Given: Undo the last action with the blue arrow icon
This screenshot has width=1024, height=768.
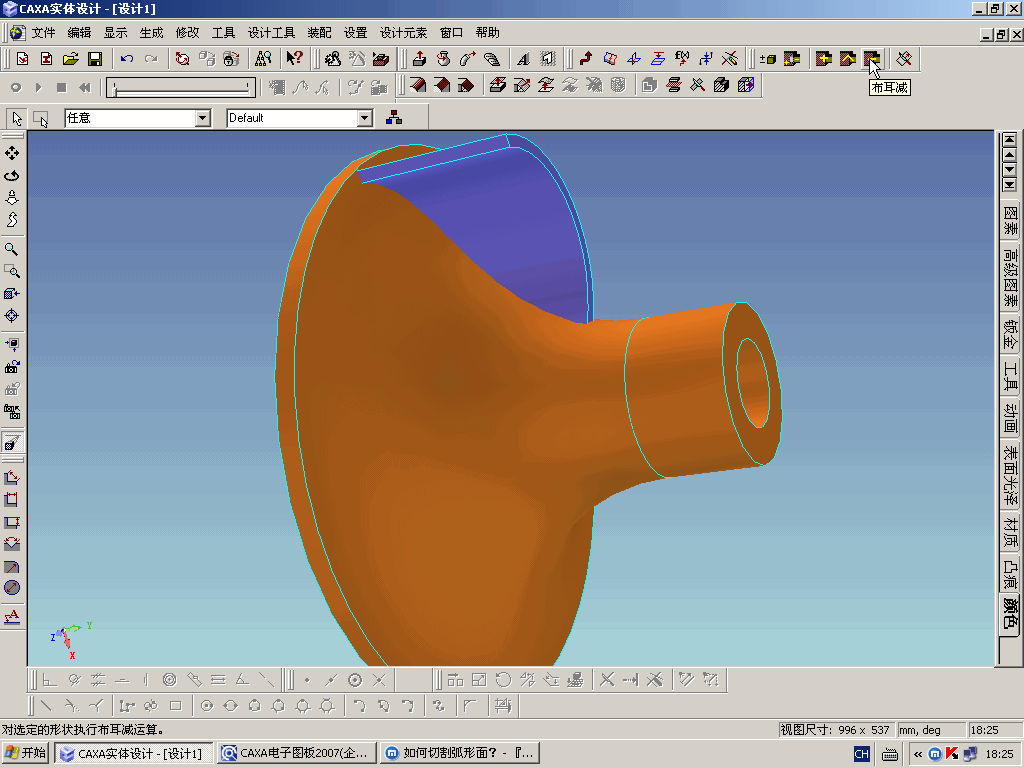Looking at the screenshot, I should tap(127, 59).
